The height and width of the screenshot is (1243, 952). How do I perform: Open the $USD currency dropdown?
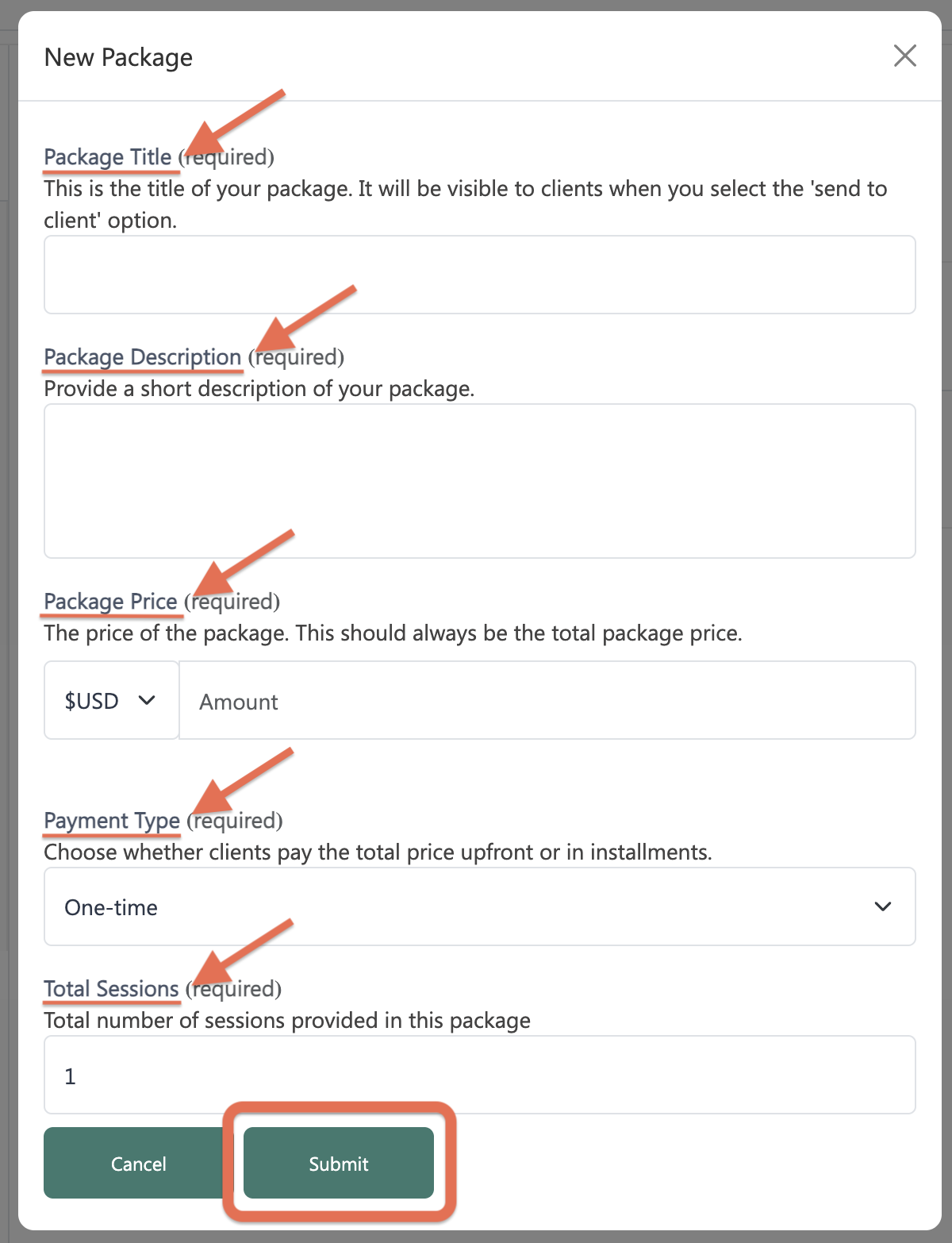click(x=112, y=700)
